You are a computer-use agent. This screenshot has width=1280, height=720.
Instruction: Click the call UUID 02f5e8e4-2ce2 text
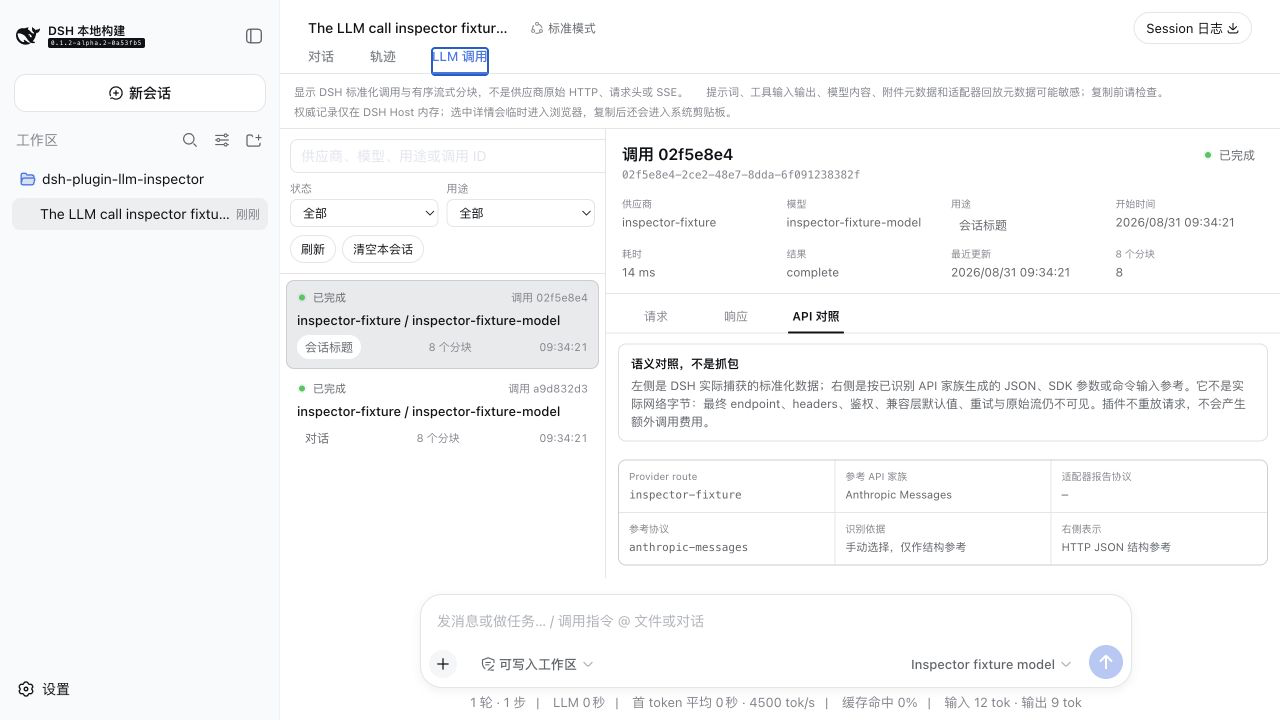tap(741, 174)
